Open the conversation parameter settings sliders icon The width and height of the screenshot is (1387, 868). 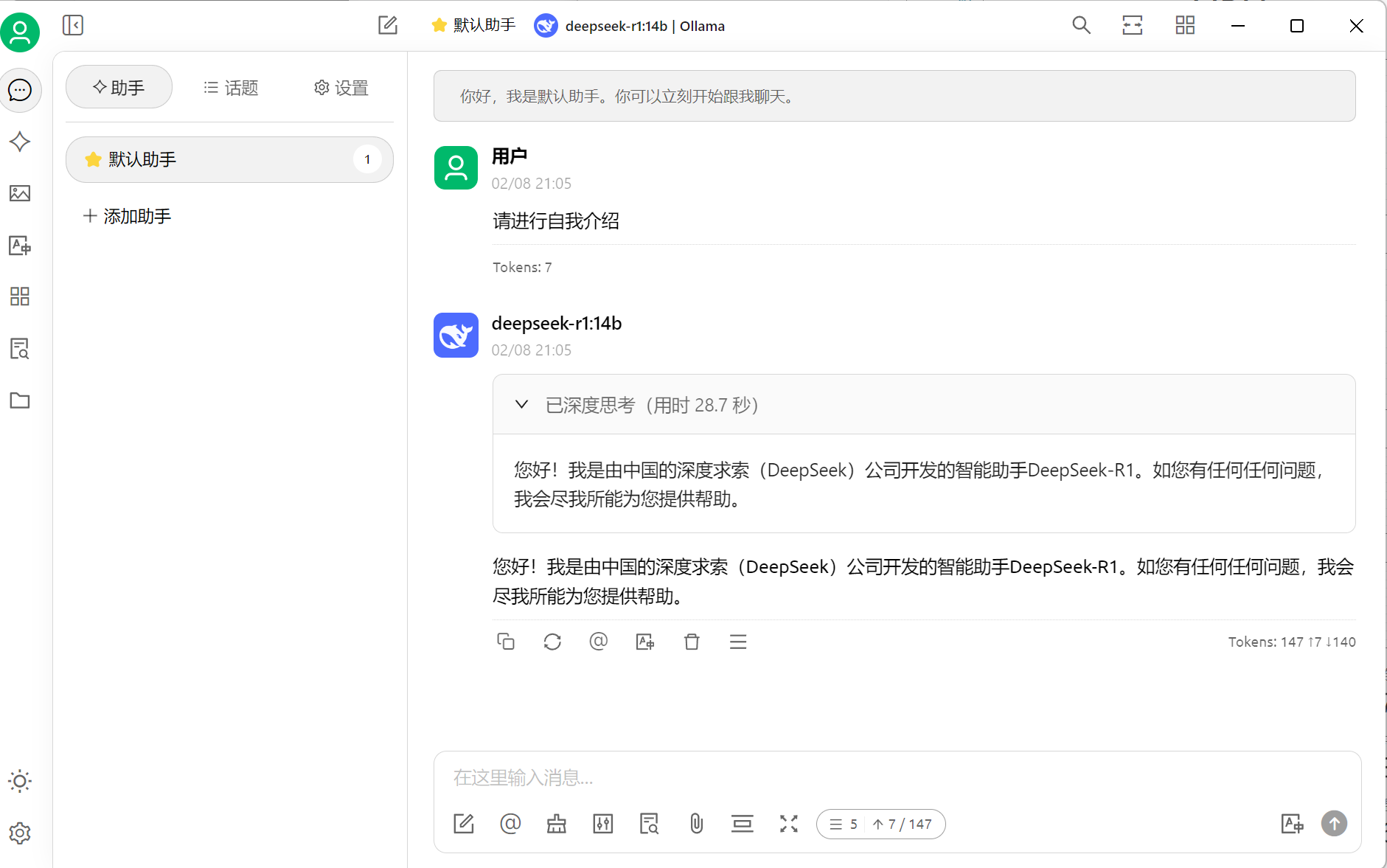(603, 824)
